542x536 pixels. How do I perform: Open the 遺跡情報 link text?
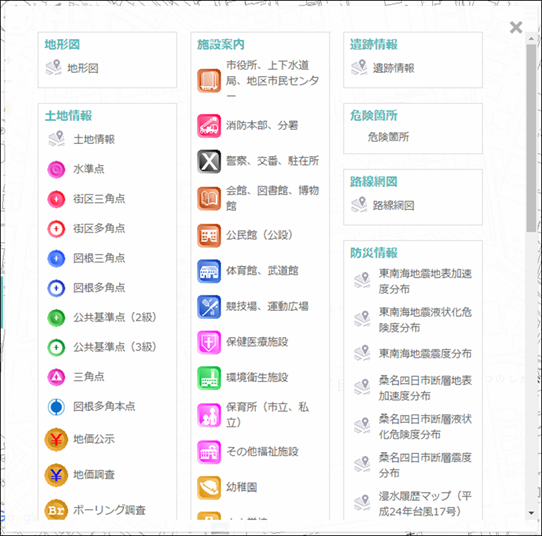click(393, 68)
